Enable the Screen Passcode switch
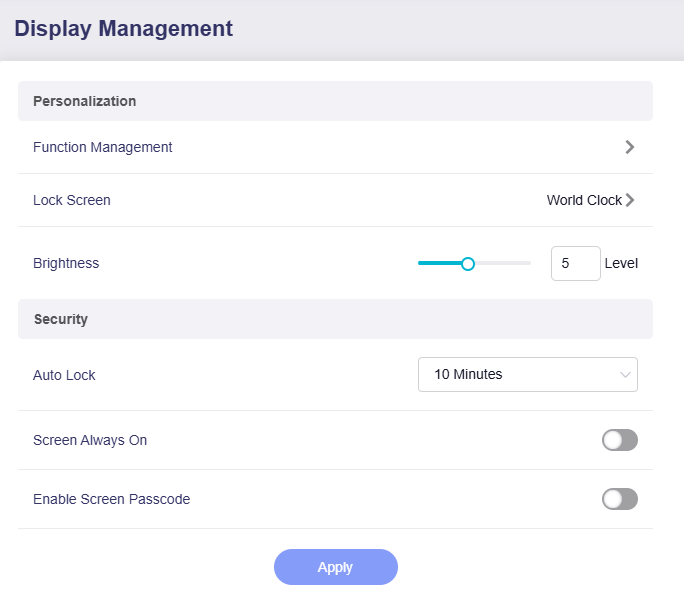This screenshot has height=600, width=684. tap(619, 499)
